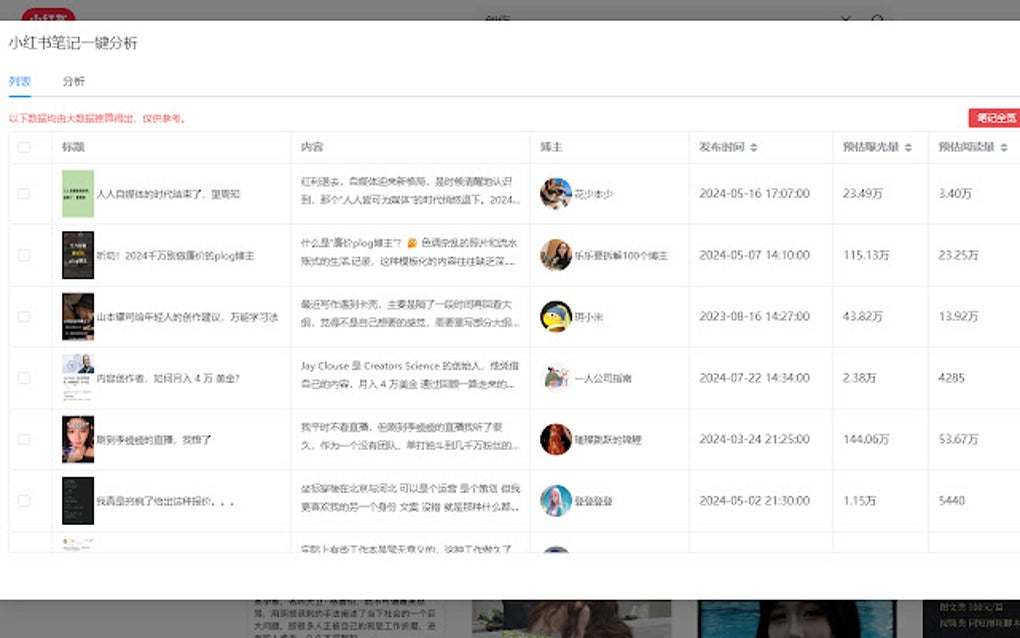Viewport: 1020px width, 638px height.
Task: Click exposure value 43.82万
Action: (x=863, y=316)
